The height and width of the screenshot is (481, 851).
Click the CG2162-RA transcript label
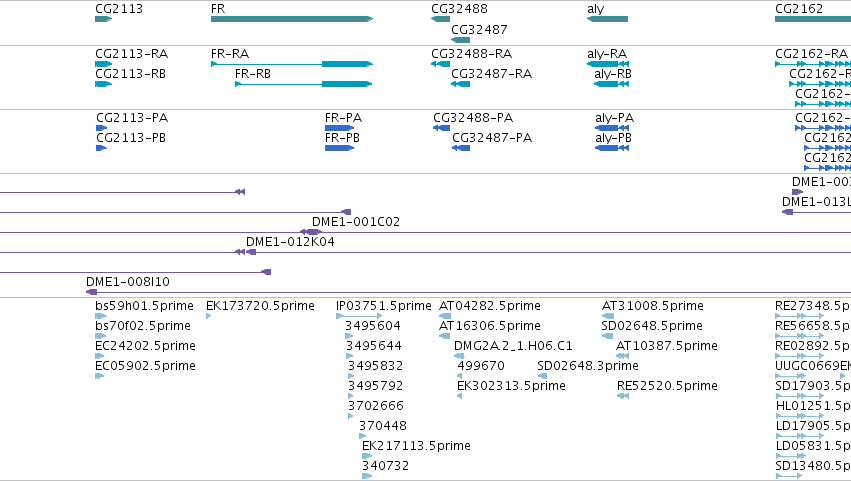(811, 54)
